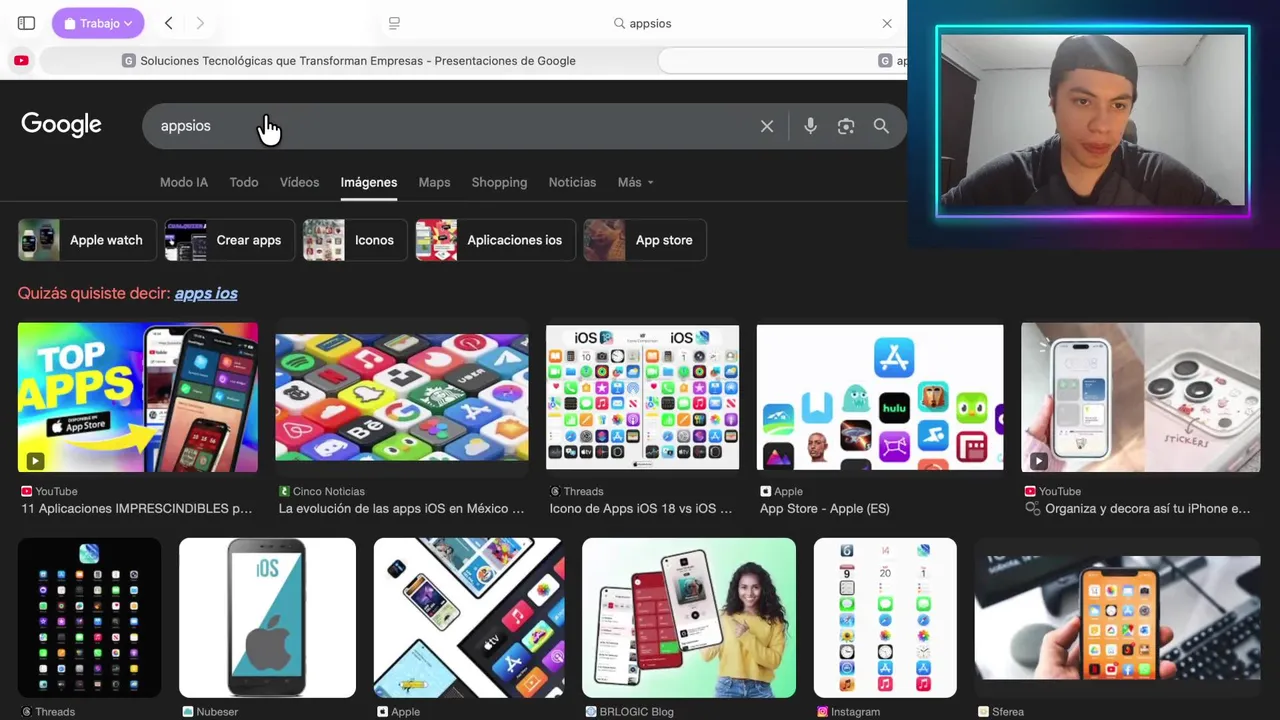This screenshot has width=1280, height=720.
Task: Open the App Store Apple image
Action: [880, 397]
